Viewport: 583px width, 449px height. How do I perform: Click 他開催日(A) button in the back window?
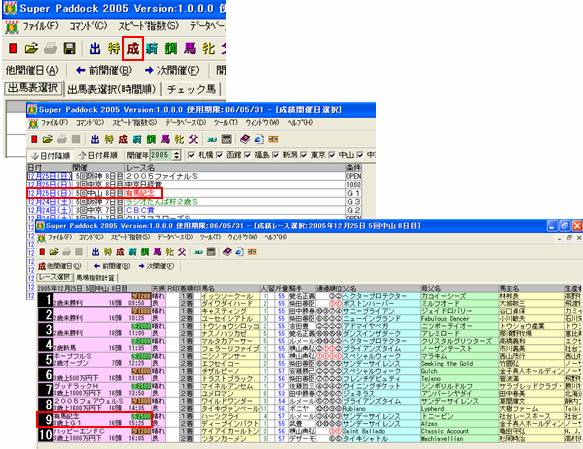(x=32, y=70)
